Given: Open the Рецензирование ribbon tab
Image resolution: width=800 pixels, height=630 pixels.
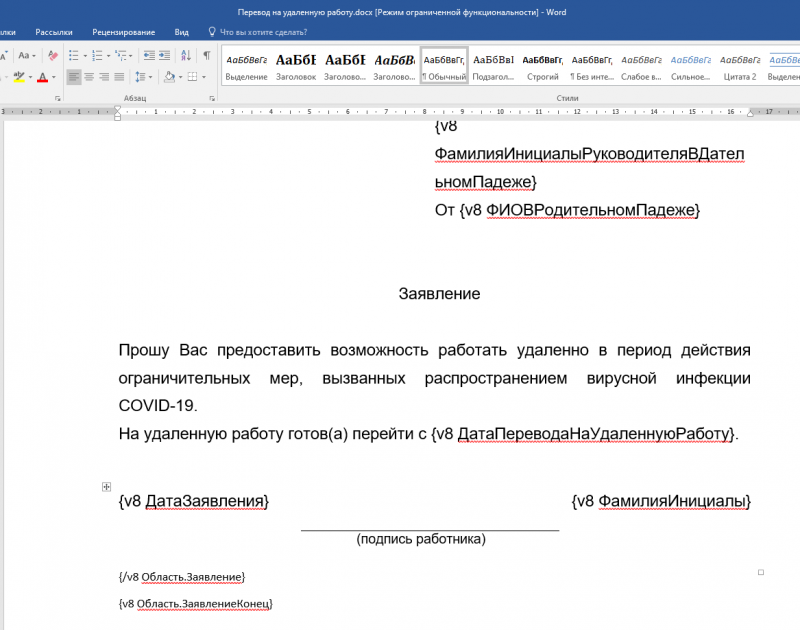Looking at the screenshot, I should [x=116, y=32].
